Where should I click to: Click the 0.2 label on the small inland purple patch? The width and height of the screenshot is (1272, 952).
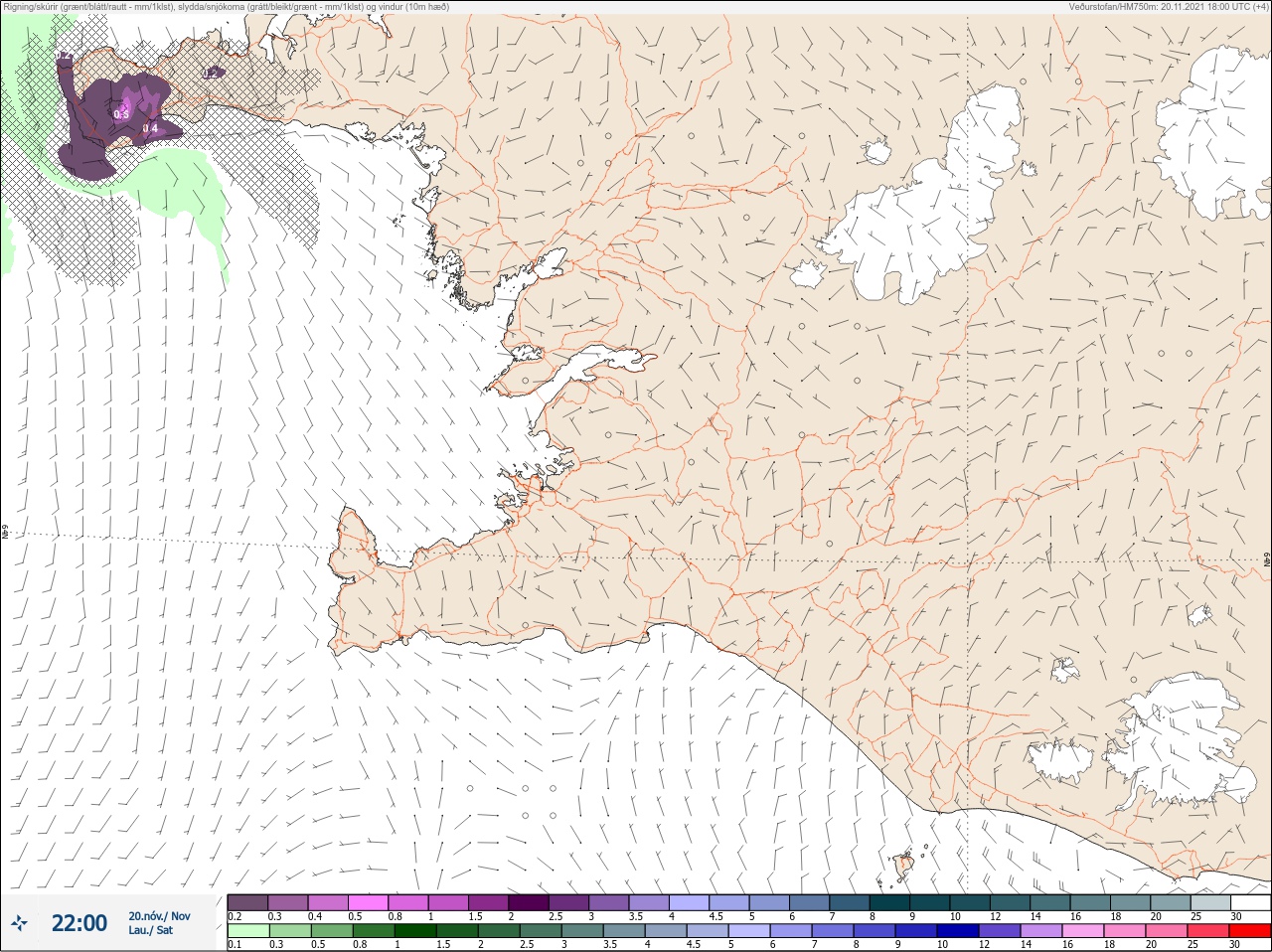pos(211,73)
